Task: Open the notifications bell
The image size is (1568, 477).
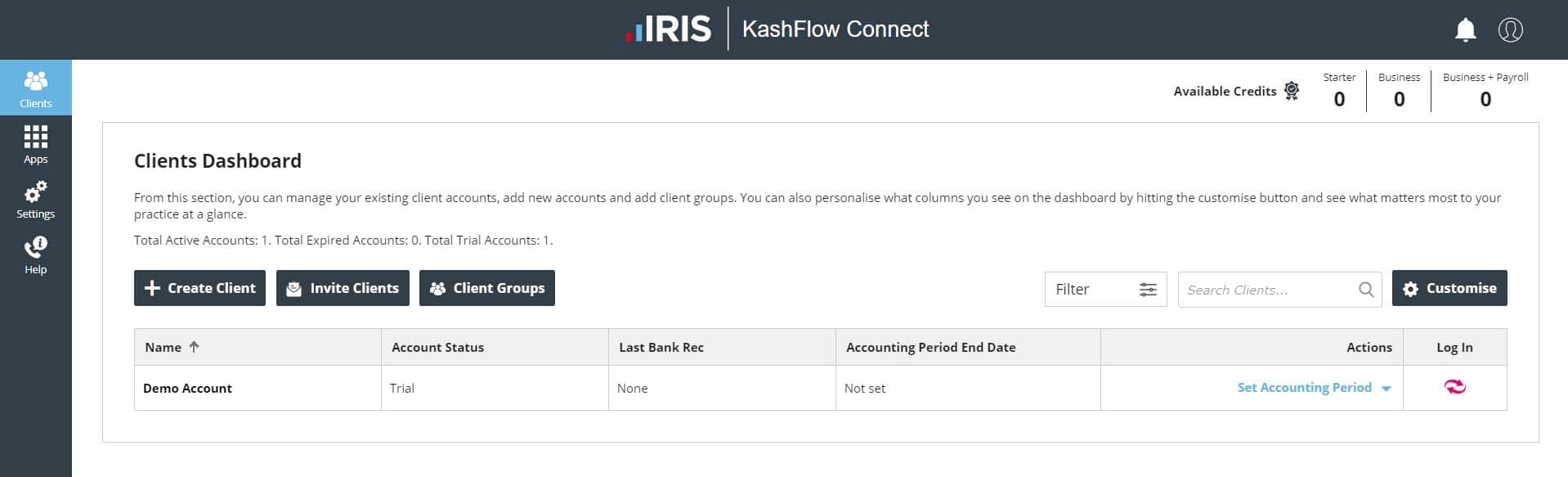Action: click(x=1465, y=30)
